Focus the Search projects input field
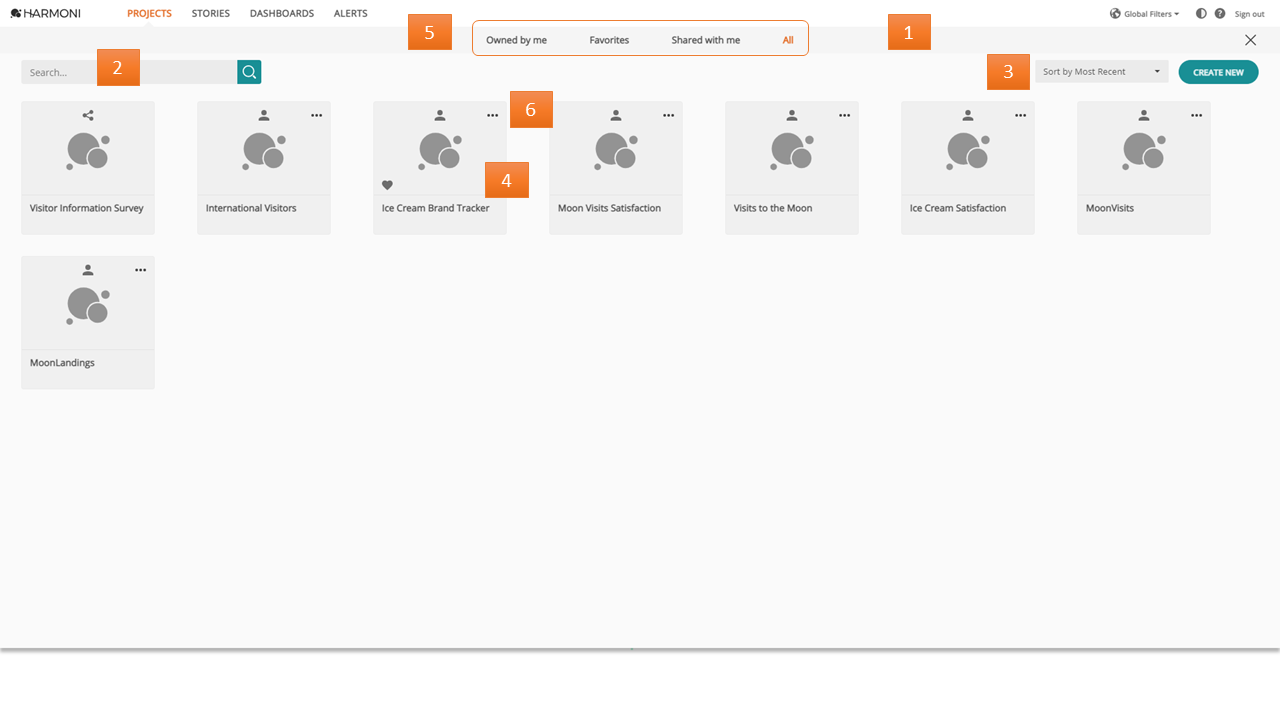 (129, 72)
